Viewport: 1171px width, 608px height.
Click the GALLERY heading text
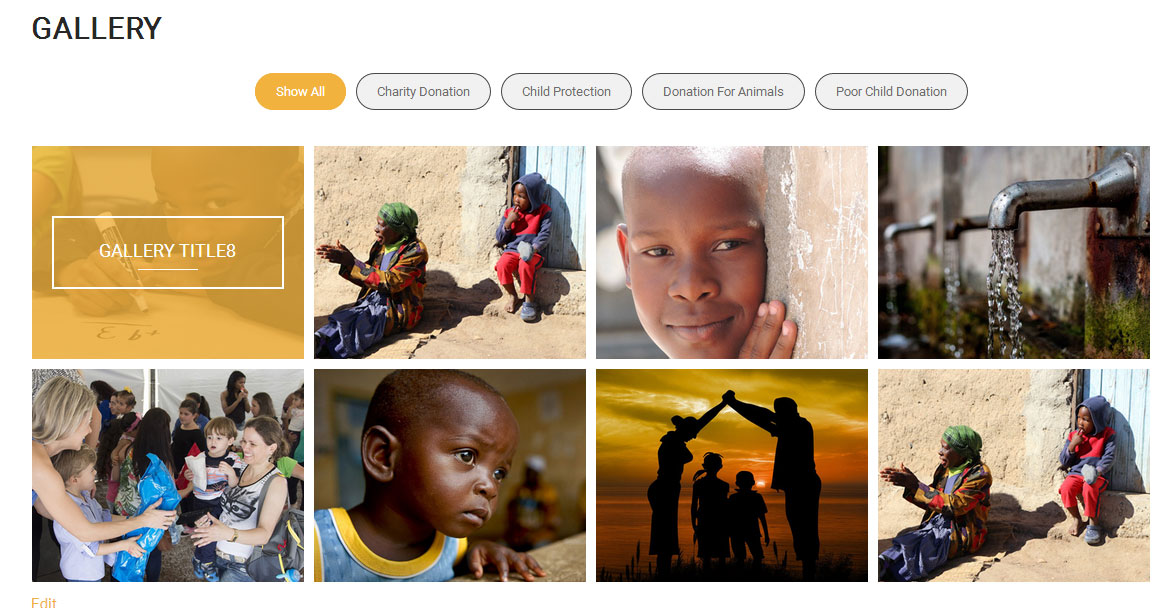tap(96, 28)
